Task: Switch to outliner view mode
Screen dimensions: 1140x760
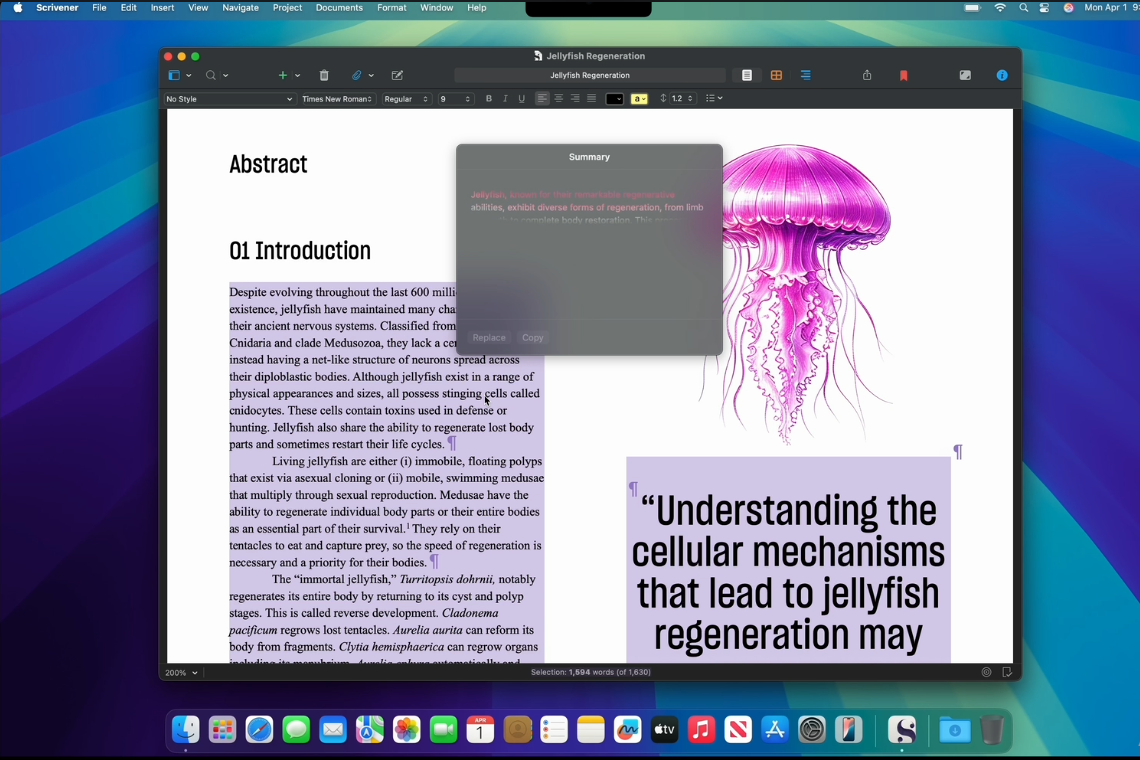Action: coord(806,75)
